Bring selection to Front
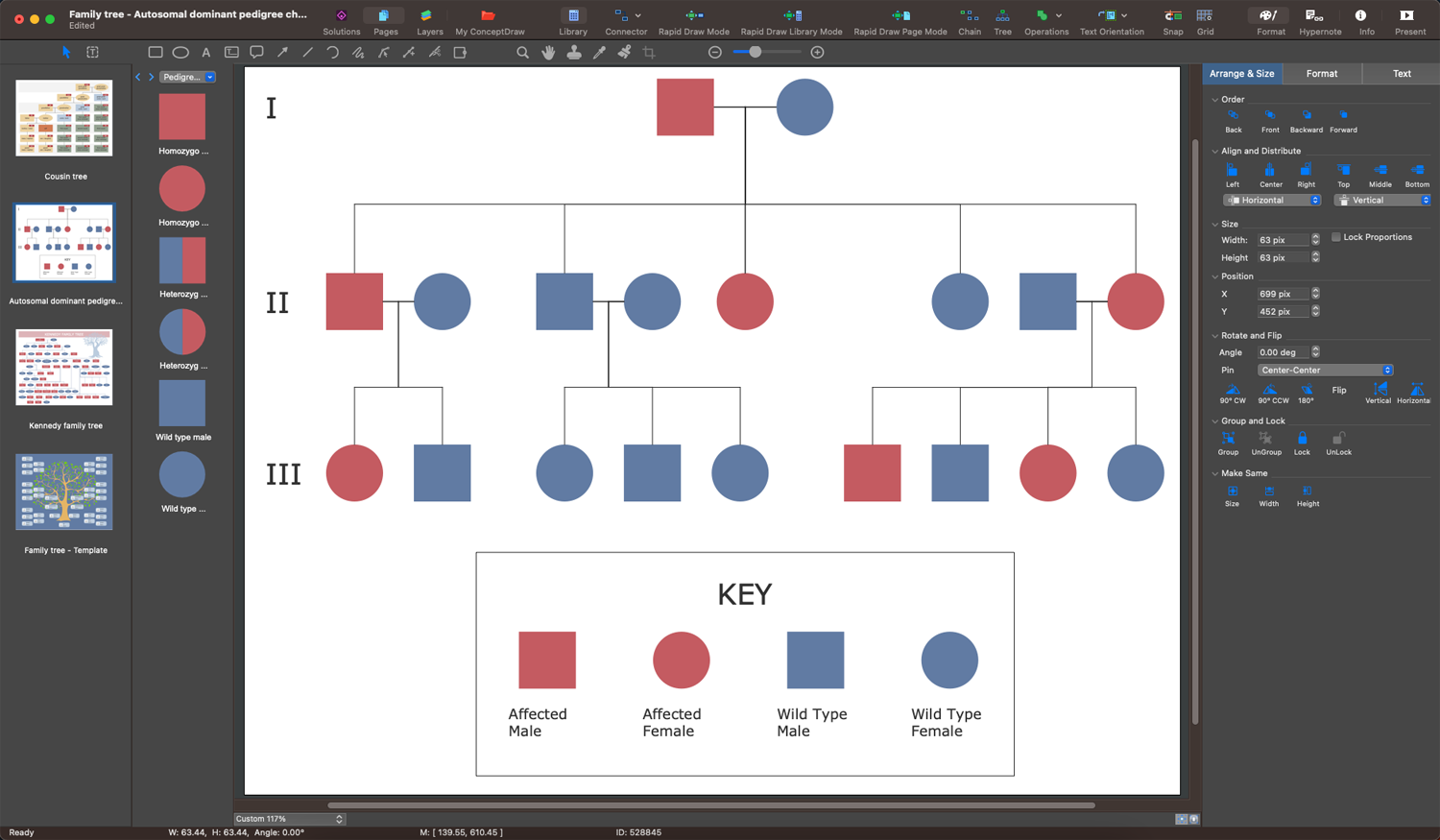This screenshot has width=1440, height=840. (x=1270, y=121)
